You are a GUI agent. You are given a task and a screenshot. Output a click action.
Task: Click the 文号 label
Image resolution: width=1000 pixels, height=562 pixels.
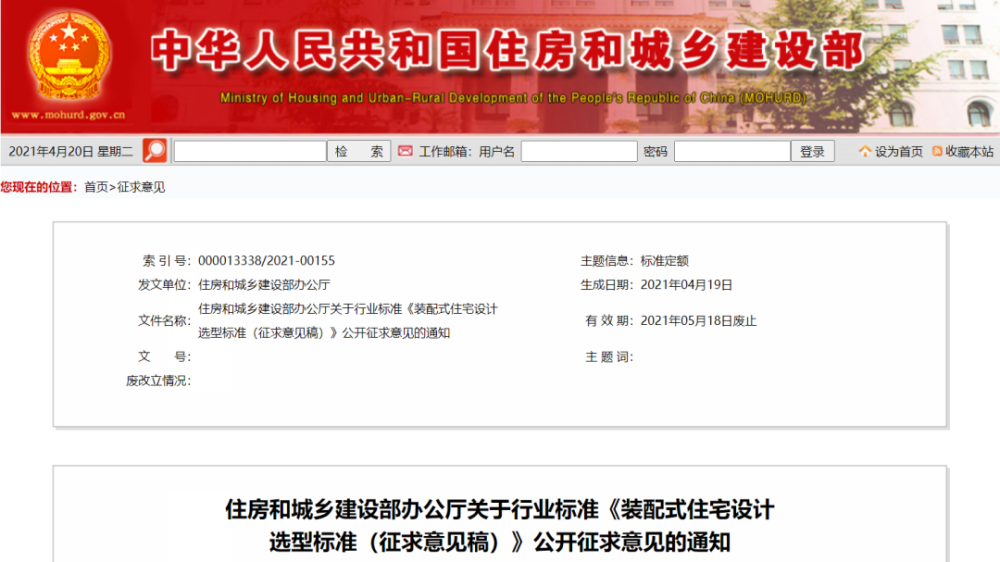click(165, 357)
